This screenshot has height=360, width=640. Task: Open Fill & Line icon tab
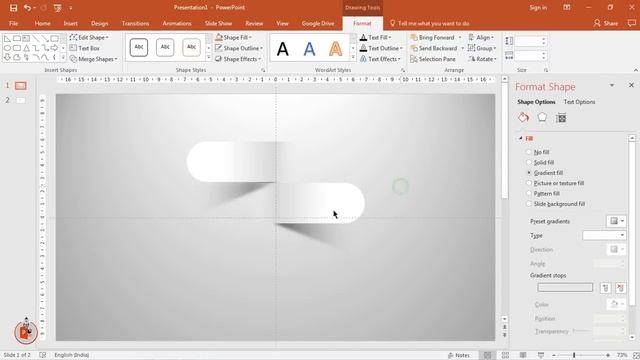(523, 118)
